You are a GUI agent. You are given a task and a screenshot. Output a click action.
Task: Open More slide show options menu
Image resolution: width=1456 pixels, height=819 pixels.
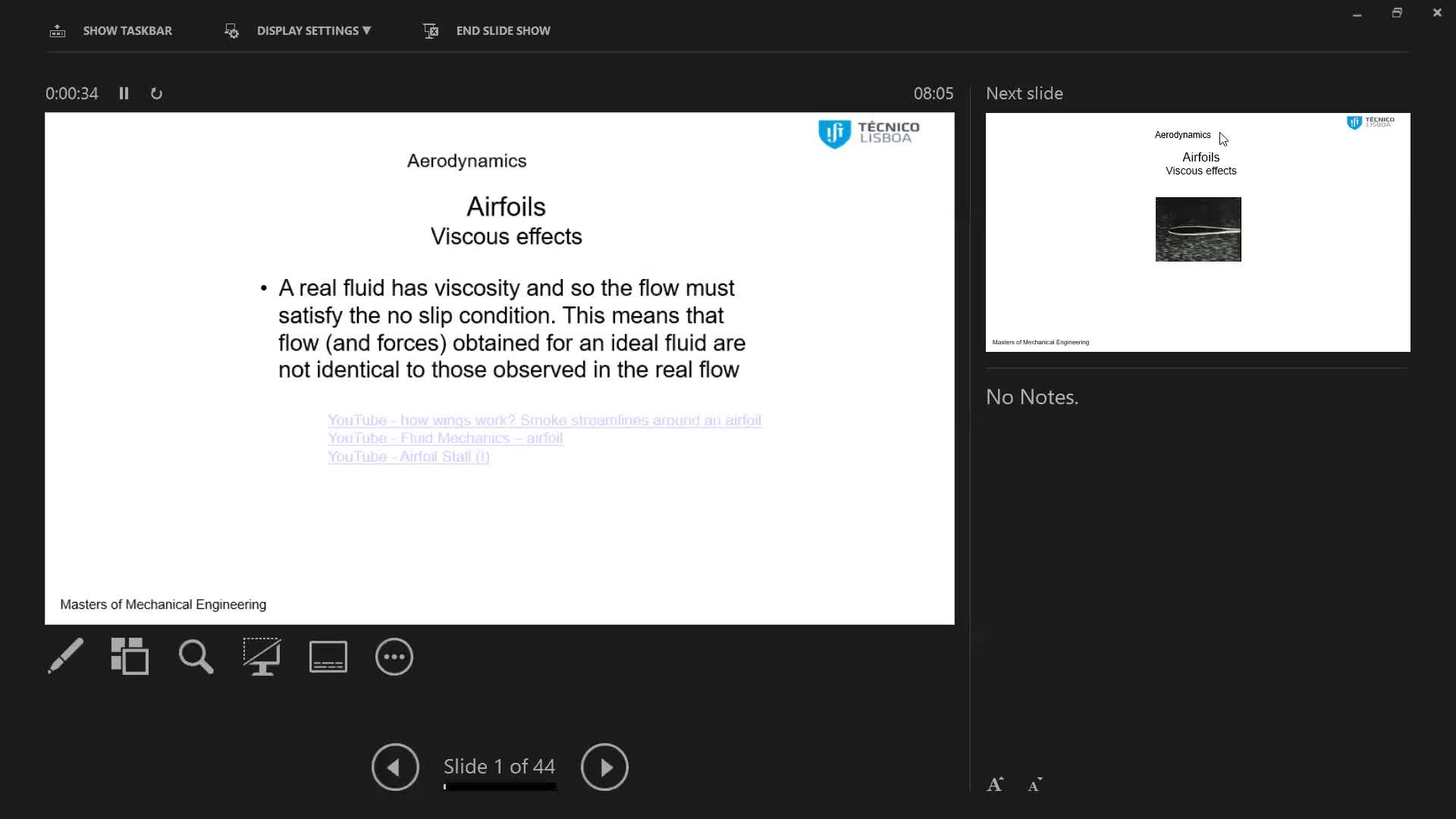pyautogui.click(x=394, y=656)
